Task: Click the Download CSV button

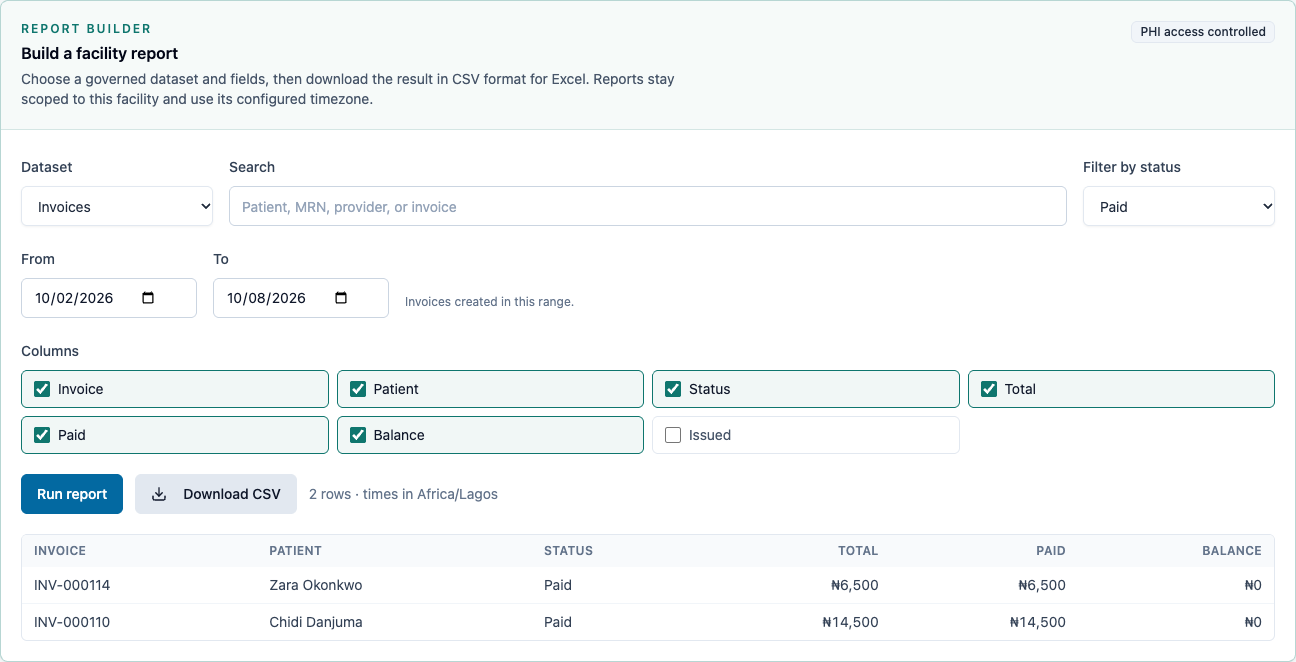Action: pyautogui.click(x=216, y=494)
